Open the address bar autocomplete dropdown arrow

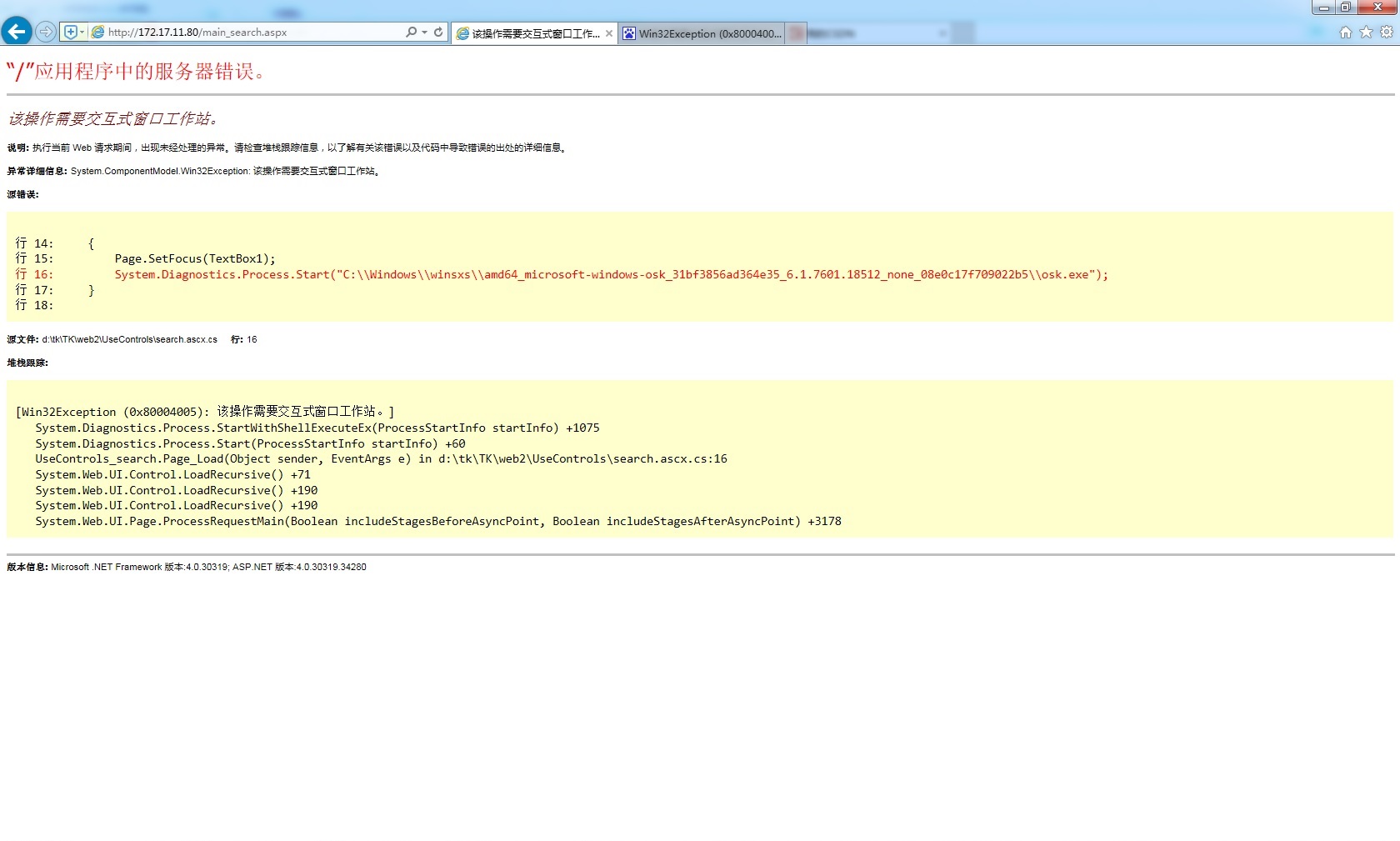click(424, 32)
